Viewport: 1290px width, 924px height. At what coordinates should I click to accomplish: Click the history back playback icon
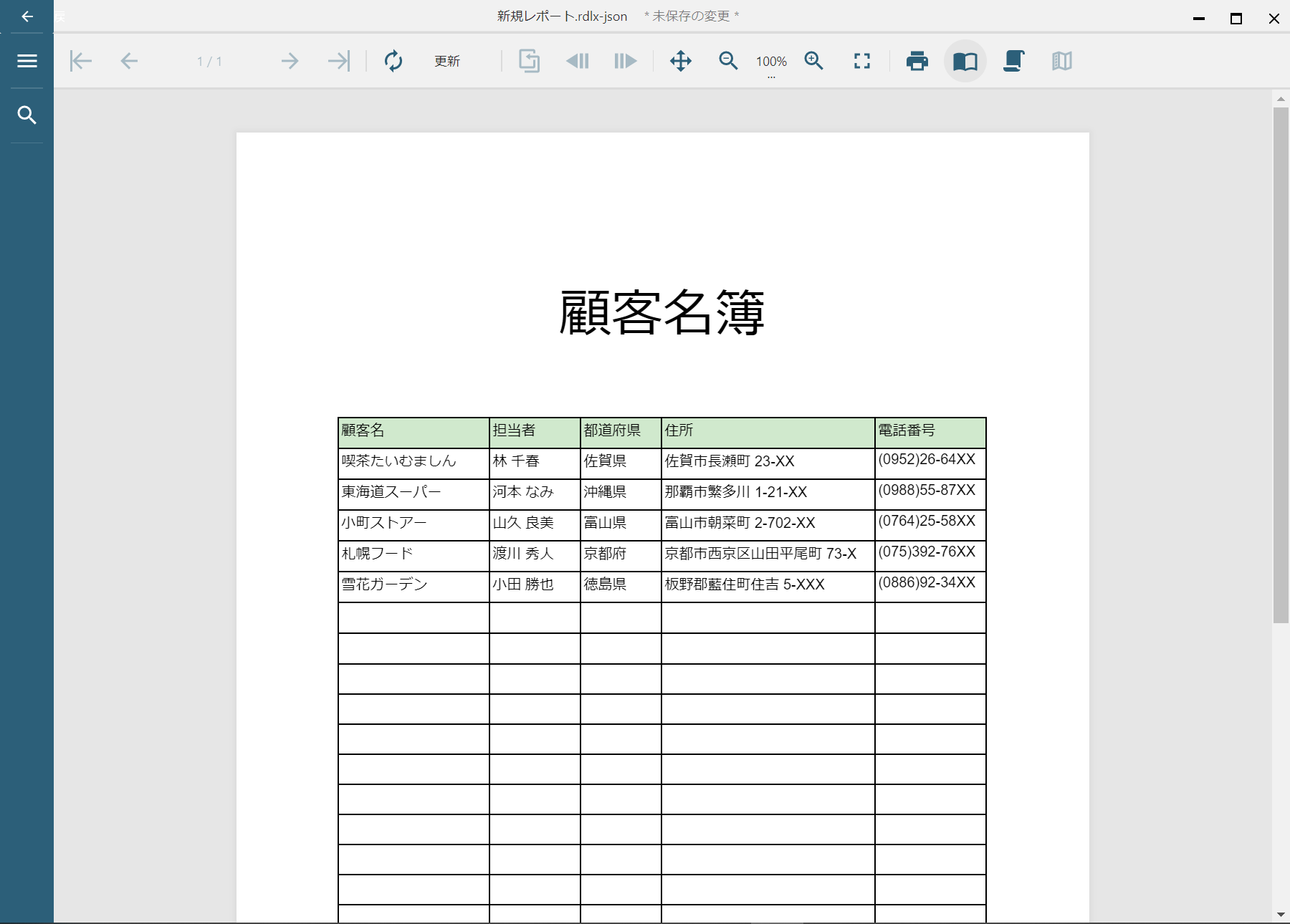(x=578, y=61)
